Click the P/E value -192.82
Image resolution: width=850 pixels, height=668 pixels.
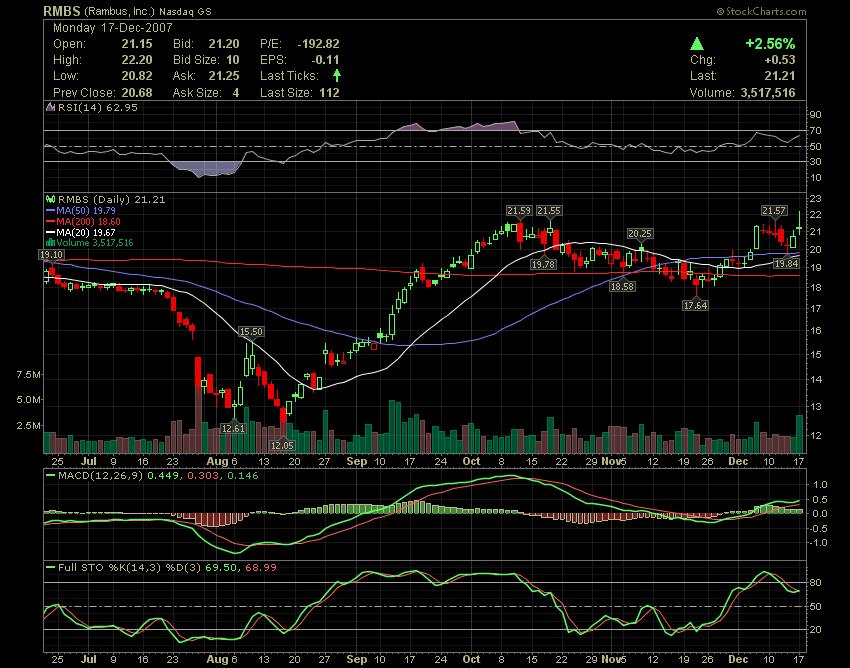click(x=318, y=44)
